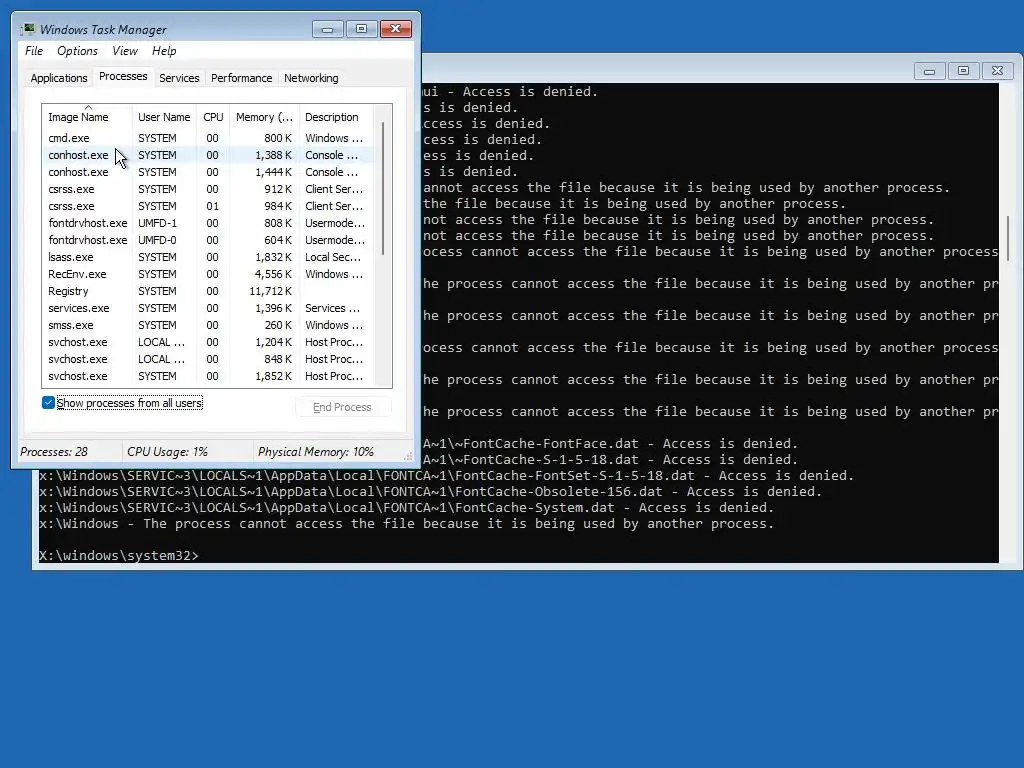Toggle Show processes from all users checkbox
1024x768 pixels.
click(x=48, y=402)
